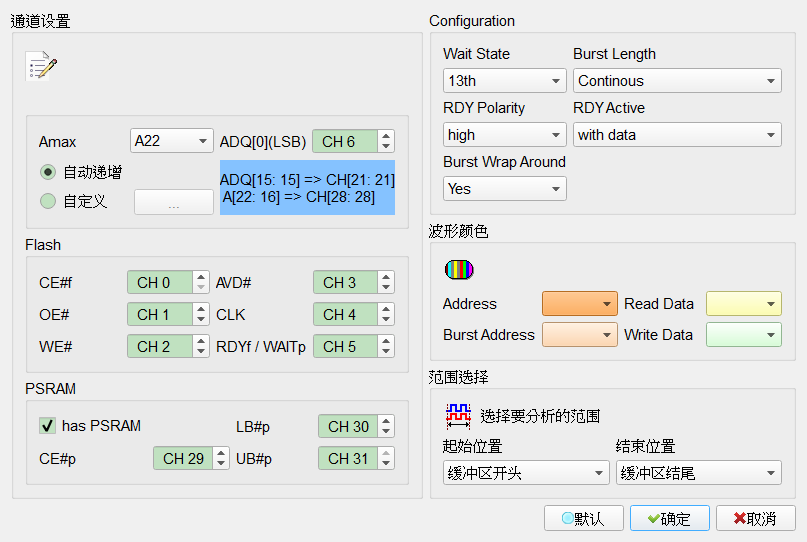Image resolution: width=807 pixels, height=542 pixels.
Task: Click the AVD# CH 3 field
Action: 345,283
